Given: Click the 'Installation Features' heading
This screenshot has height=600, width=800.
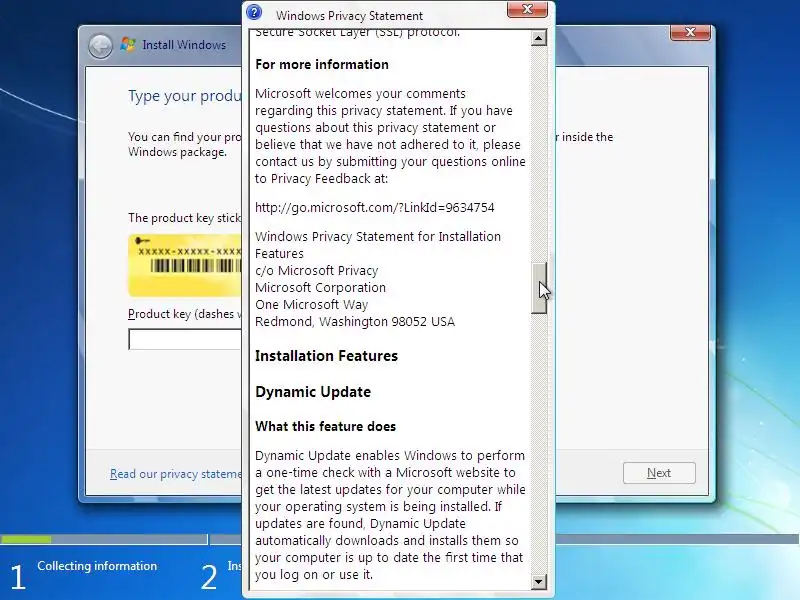Looking at the screenshot, I should [x=327, y=356].
